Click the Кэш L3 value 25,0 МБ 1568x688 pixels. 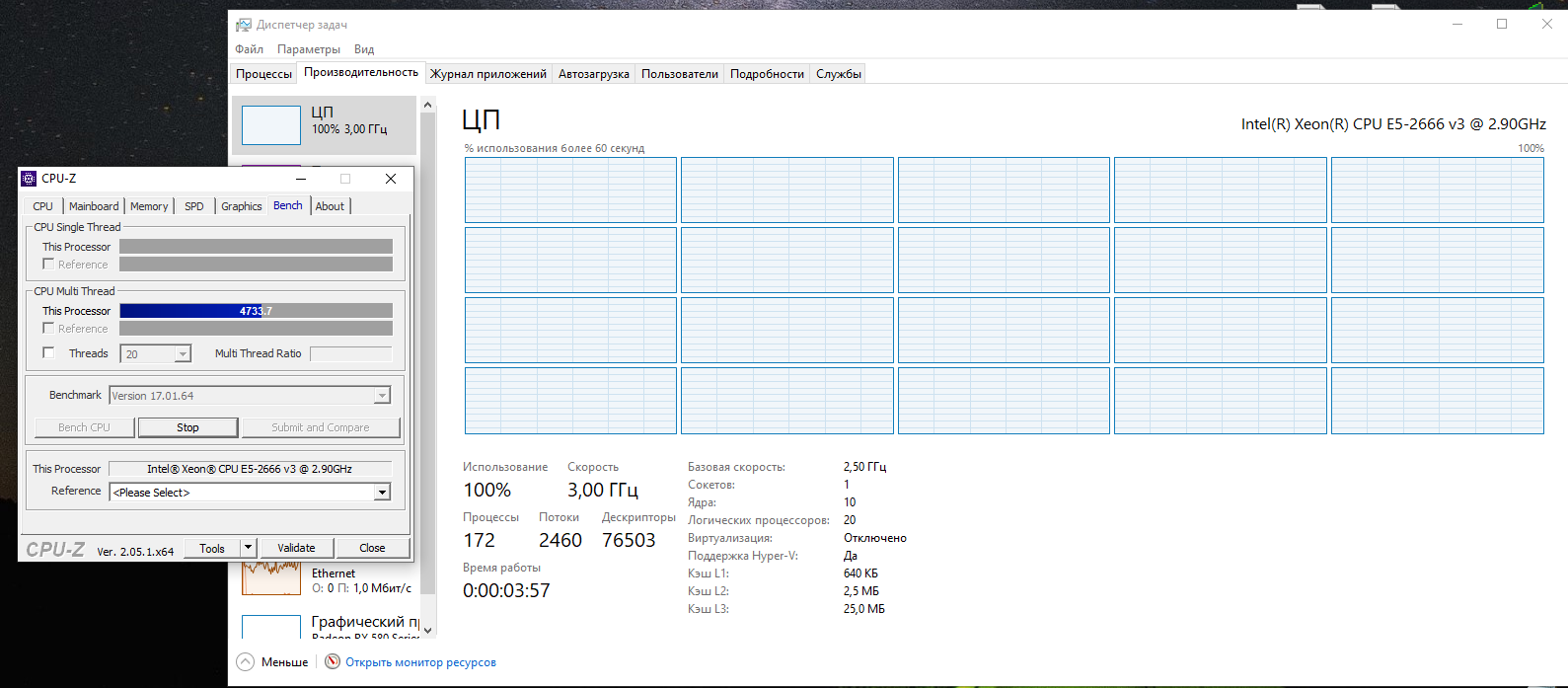point(864,609)
